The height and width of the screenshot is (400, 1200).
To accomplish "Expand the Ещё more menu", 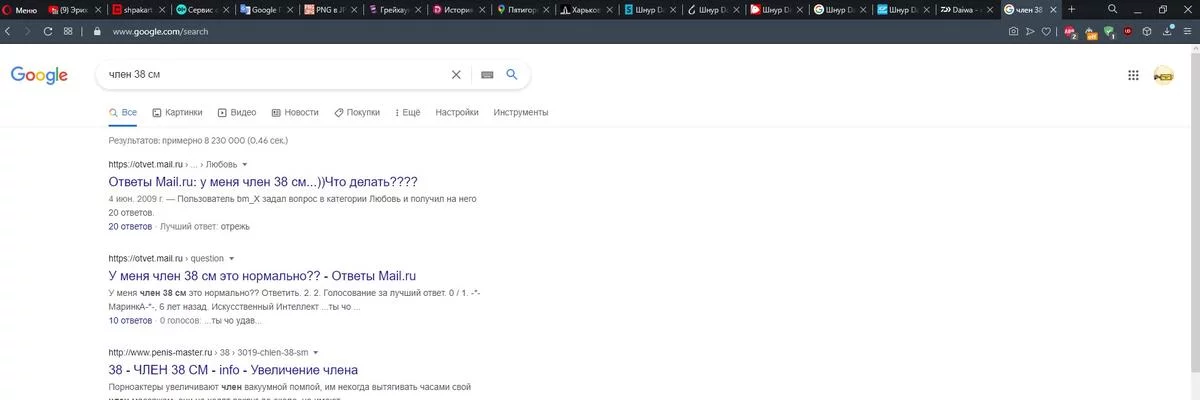I will coord(407,112).
